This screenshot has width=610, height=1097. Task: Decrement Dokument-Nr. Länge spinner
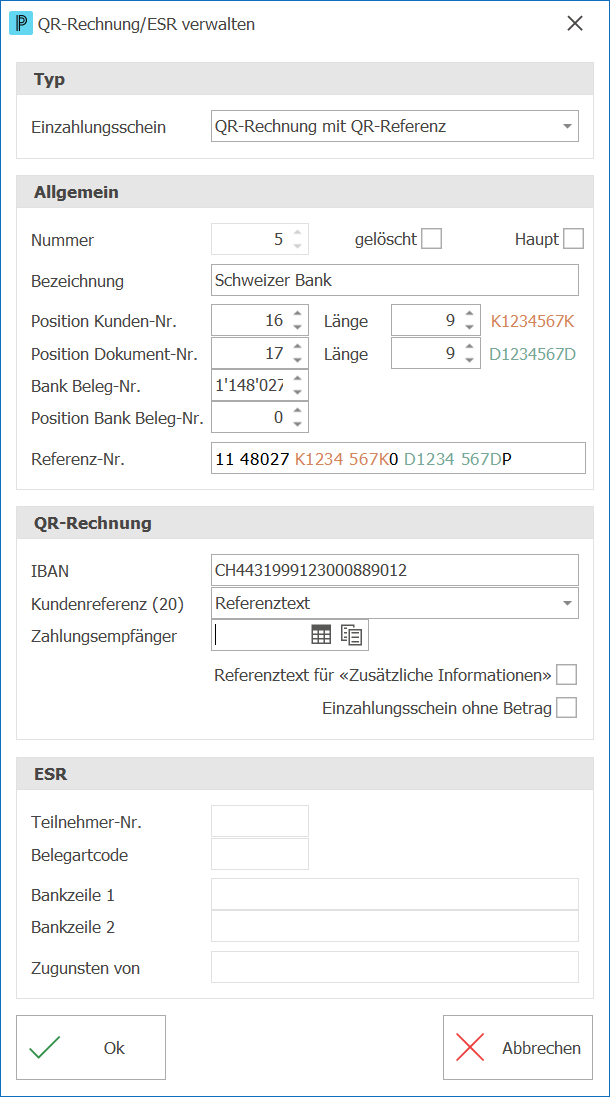[470, 360]
